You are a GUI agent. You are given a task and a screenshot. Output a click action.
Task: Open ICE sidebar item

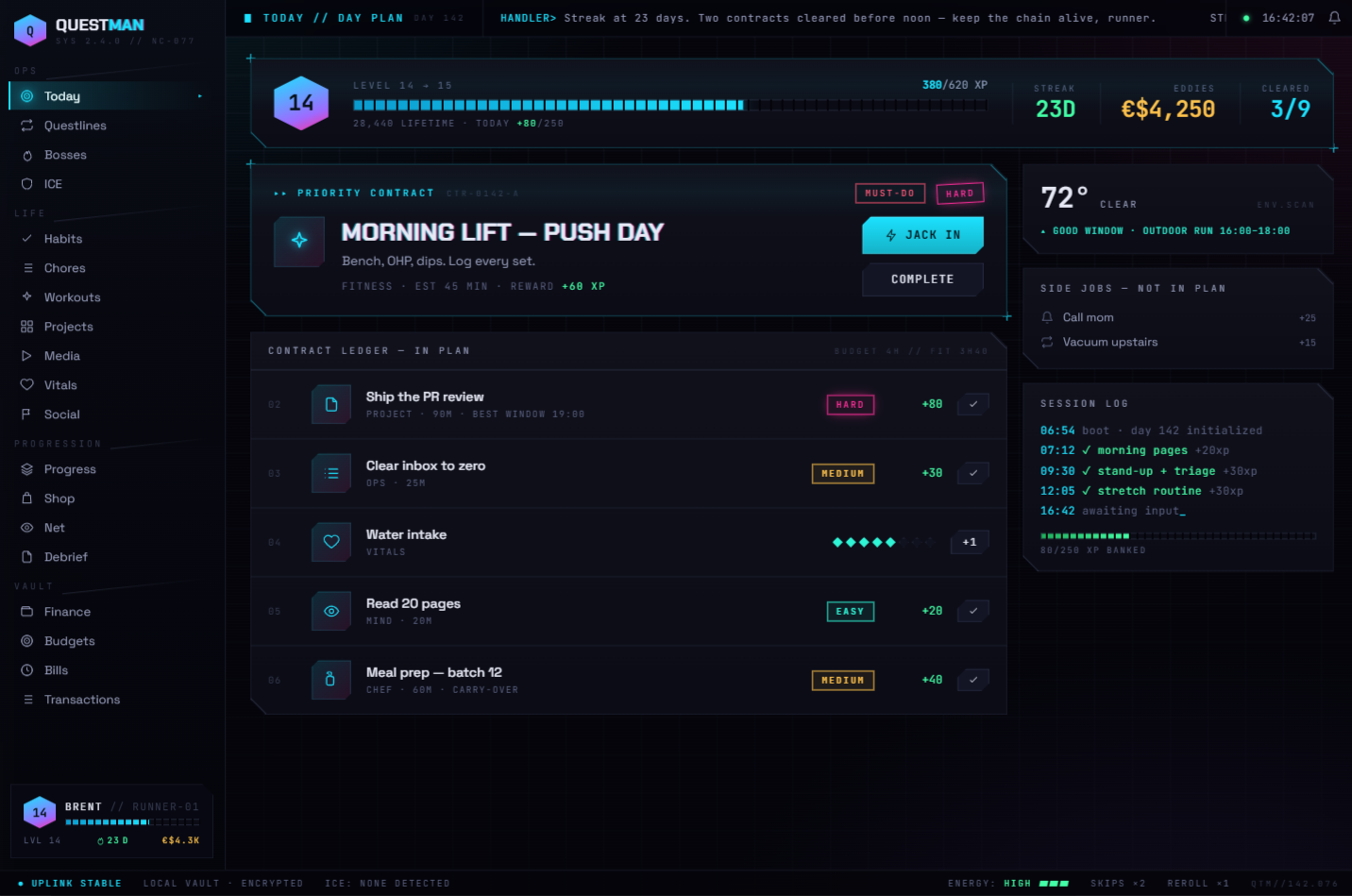click(112, 184)
